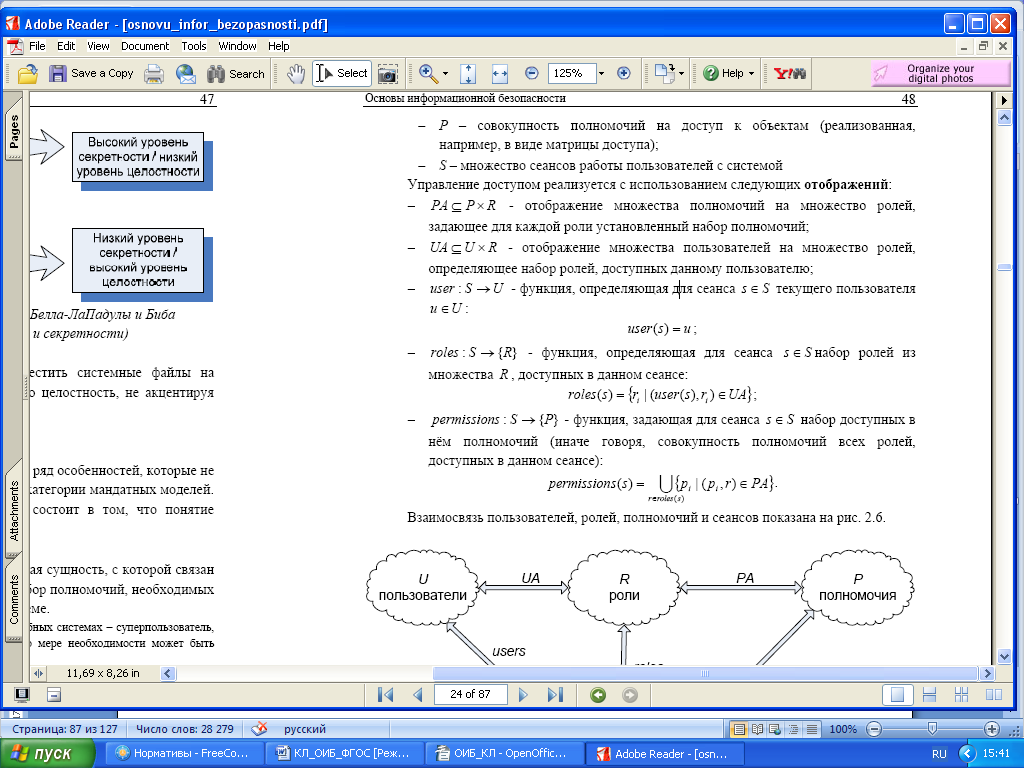Click the 125% zoom input field
The image size is (1024, 768).
pyautogui.click(x=572, y=73)
